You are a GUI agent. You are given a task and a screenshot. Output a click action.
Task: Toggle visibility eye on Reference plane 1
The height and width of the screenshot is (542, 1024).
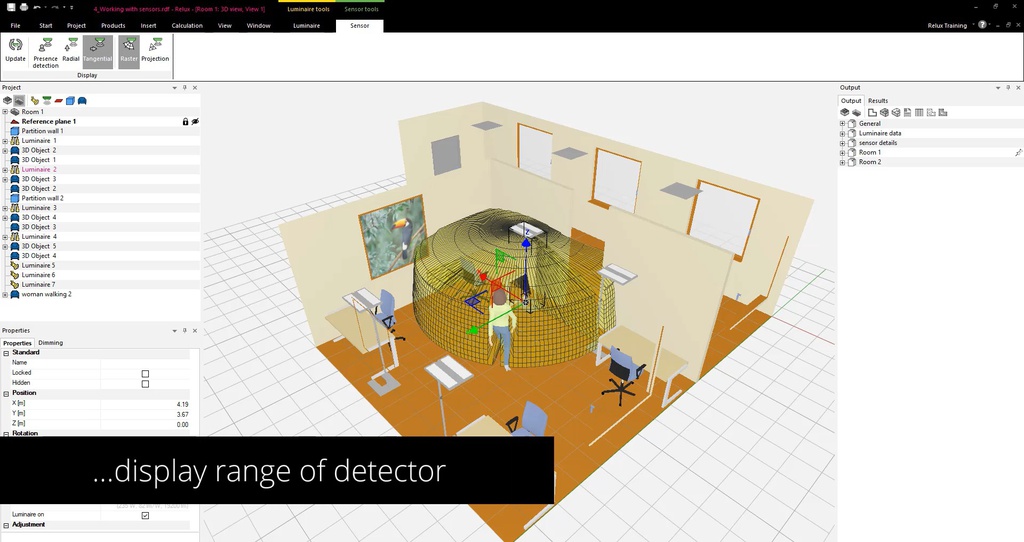click(x=195, y=121)
